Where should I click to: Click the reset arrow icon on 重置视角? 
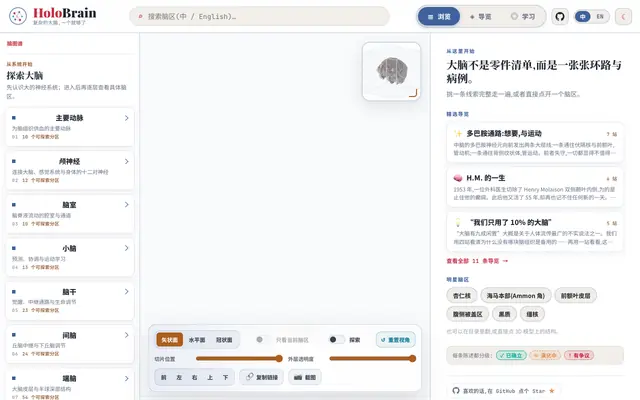383,340
